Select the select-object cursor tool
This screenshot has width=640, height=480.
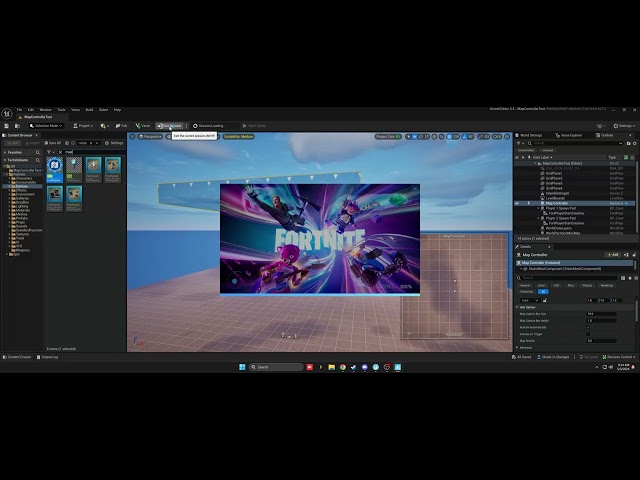408,137
